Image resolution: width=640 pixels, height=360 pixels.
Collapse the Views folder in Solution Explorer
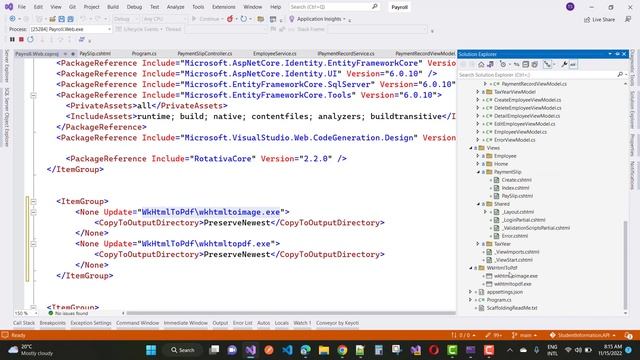tap(471, 148)
